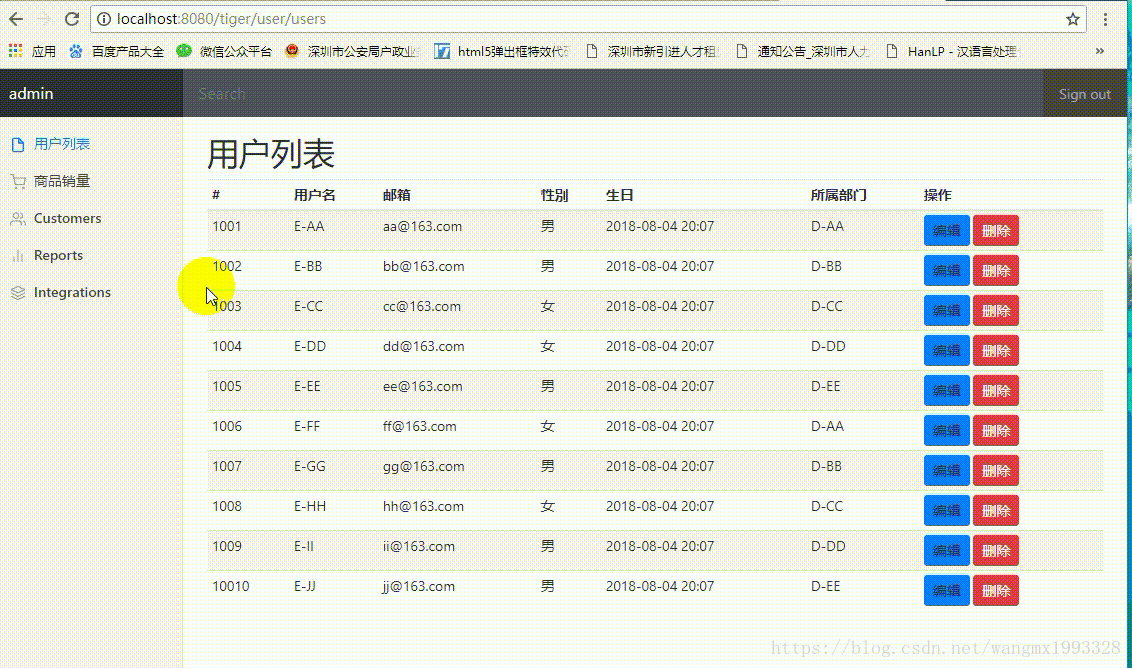Open the html5弹出框特效 bookmark
Screen dimensions: 1132x668
(502, 51)
